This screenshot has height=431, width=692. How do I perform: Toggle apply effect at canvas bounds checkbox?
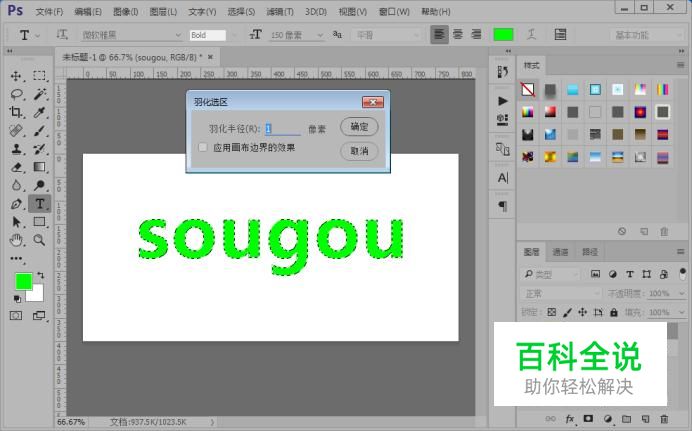[203, 147]
